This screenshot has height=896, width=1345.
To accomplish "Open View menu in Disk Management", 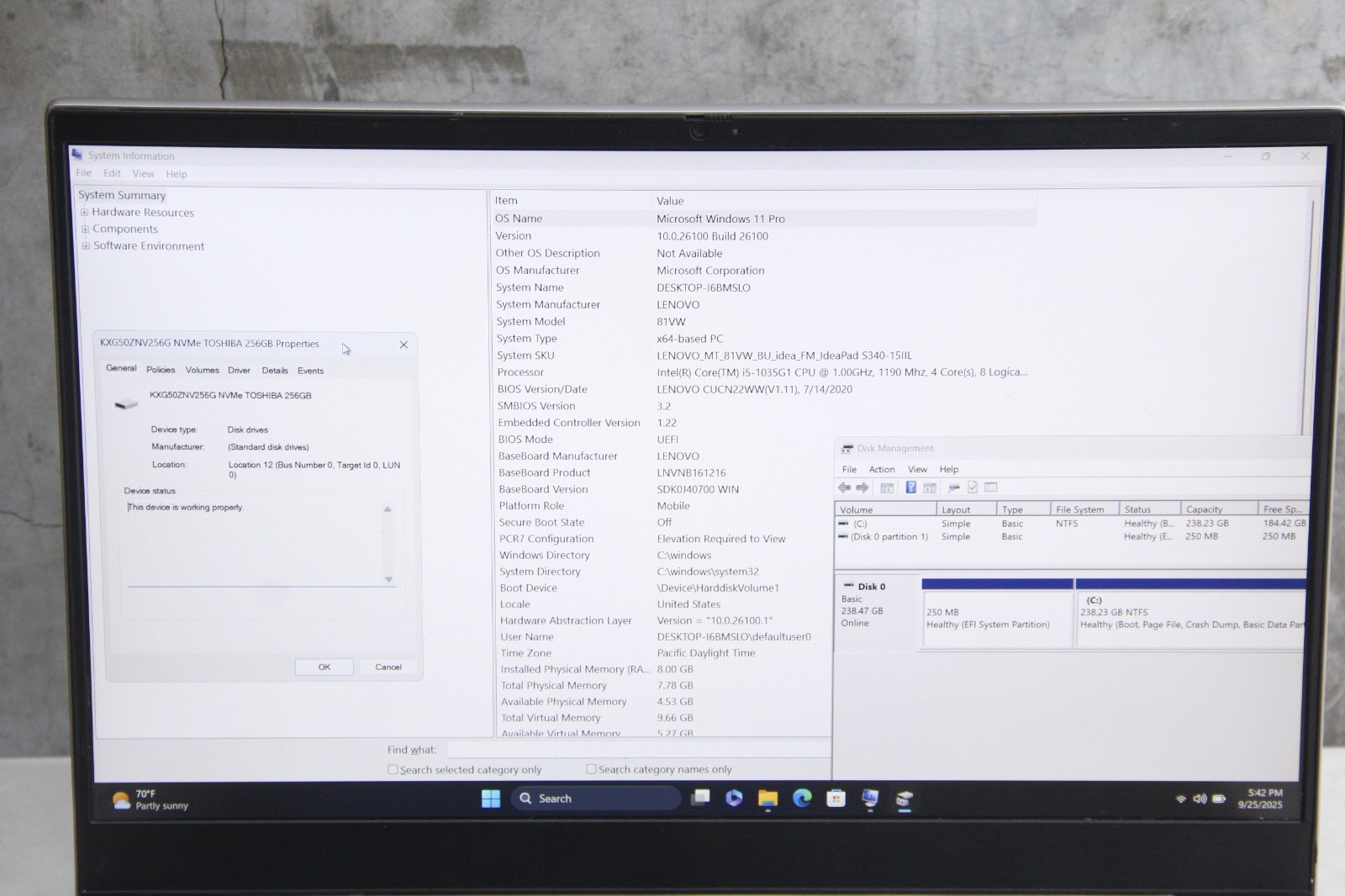I will (x=917, y=469).
